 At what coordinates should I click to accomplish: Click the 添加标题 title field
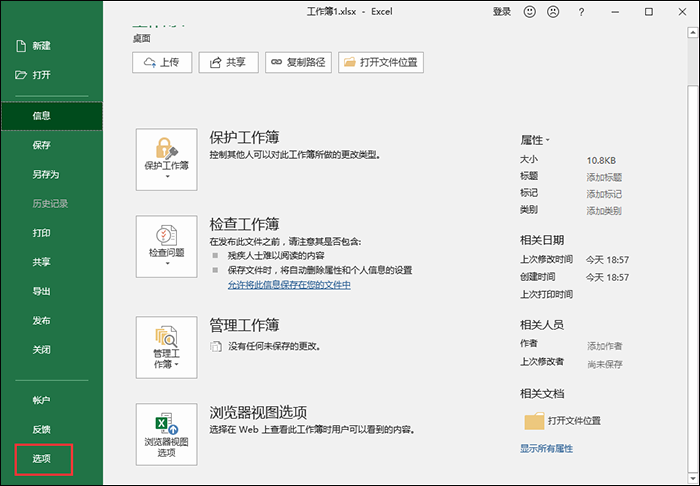coord(604,177)
